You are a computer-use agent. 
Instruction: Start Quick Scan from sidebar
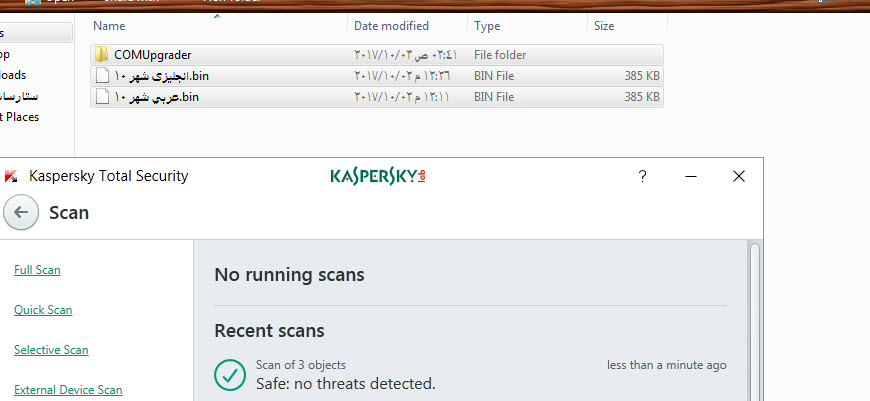pos(43,310)
